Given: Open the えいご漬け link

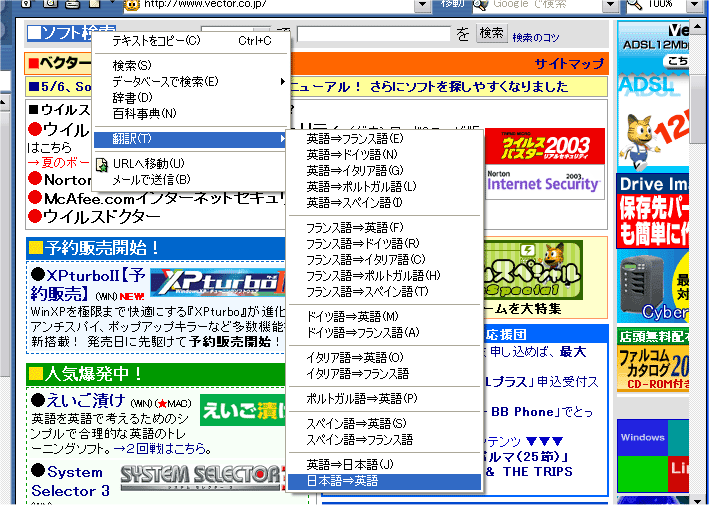Looking at the screenshot, I should (85, 400).
